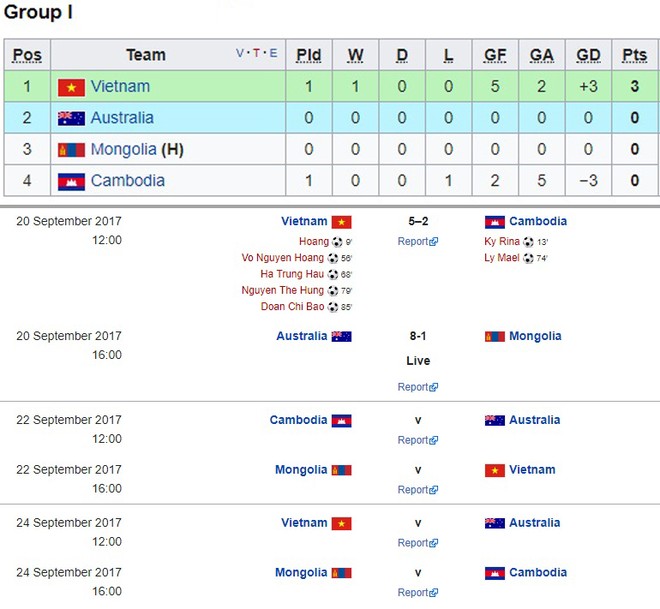This screenshot has height=609, width=660.
Task: Open the T (talk) template link
Action: 256,53
